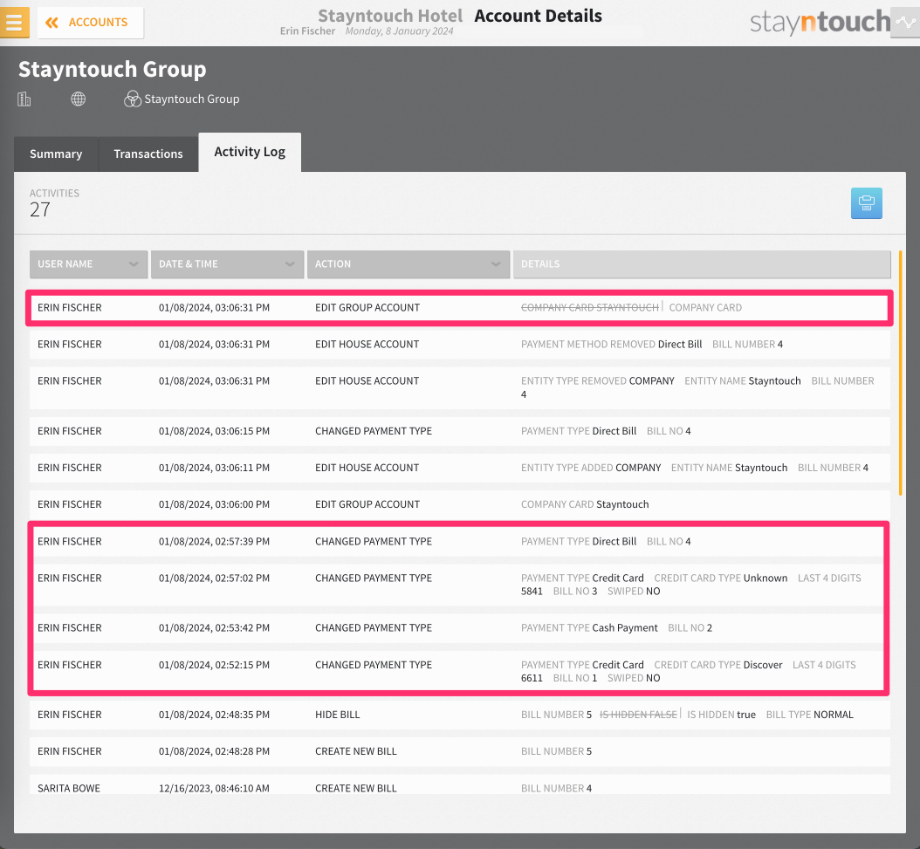Open the User Name column dropdown
The height and width of the screenshot is (849, 920).
pyautogui.click(x=89, y=264)
